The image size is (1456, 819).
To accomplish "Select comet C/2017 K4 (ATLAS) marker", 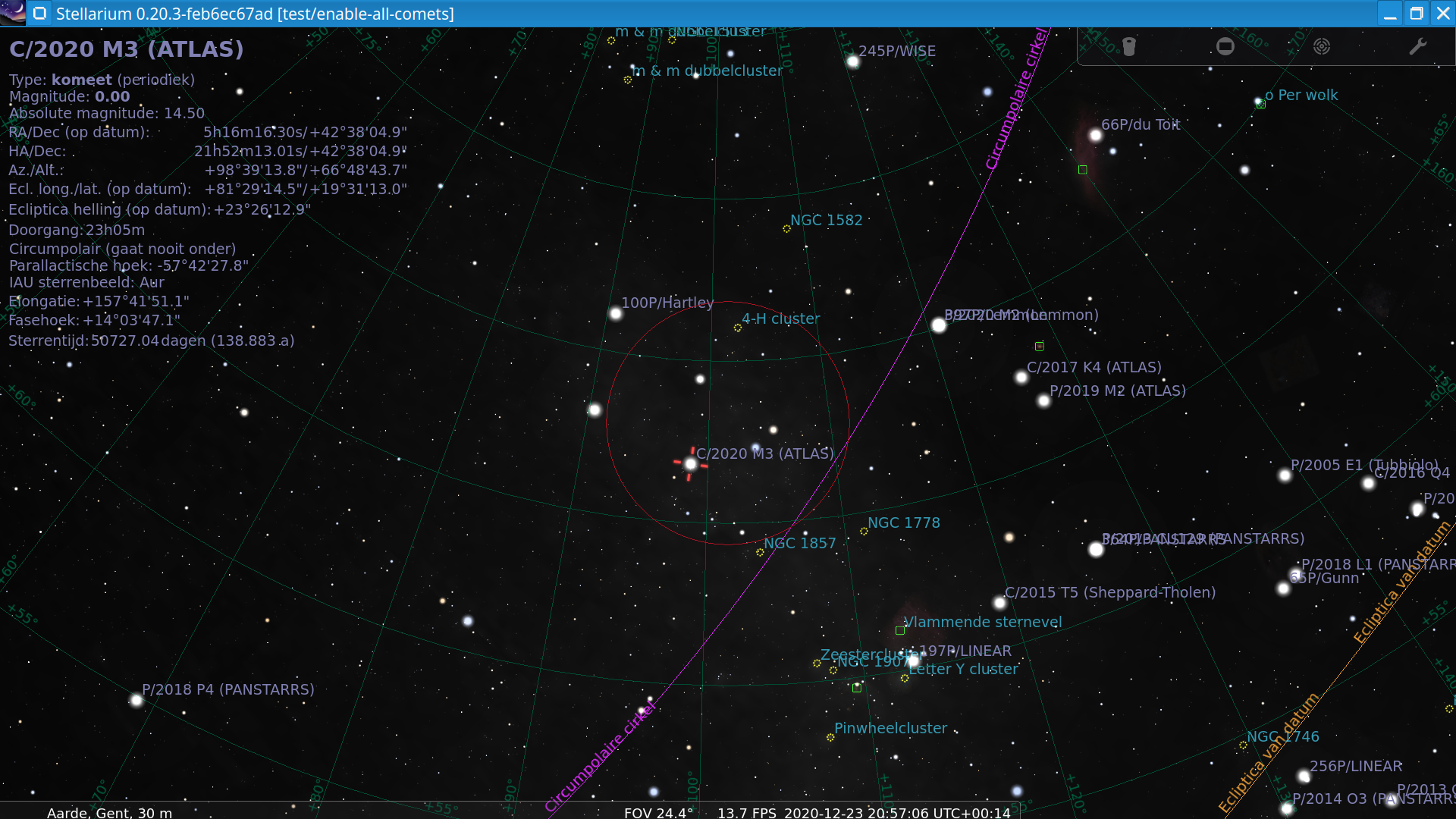I will [1021, 377].
